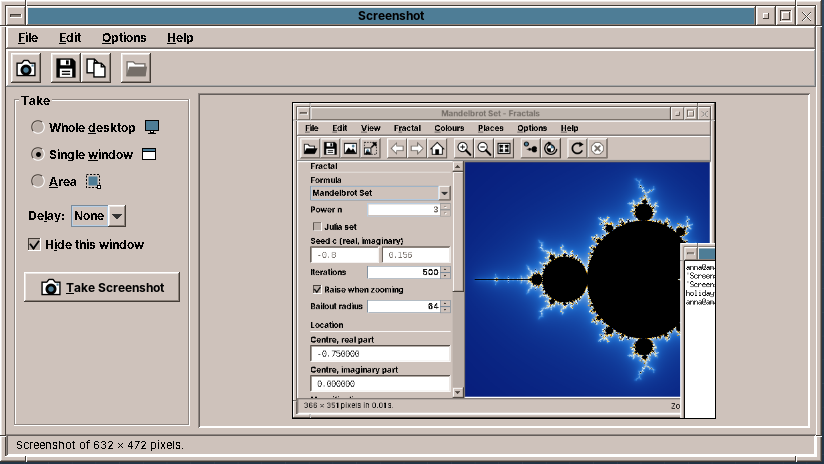824x464 pixels.
Task: Open the Screenshot File menu
Action: point(28,38)
